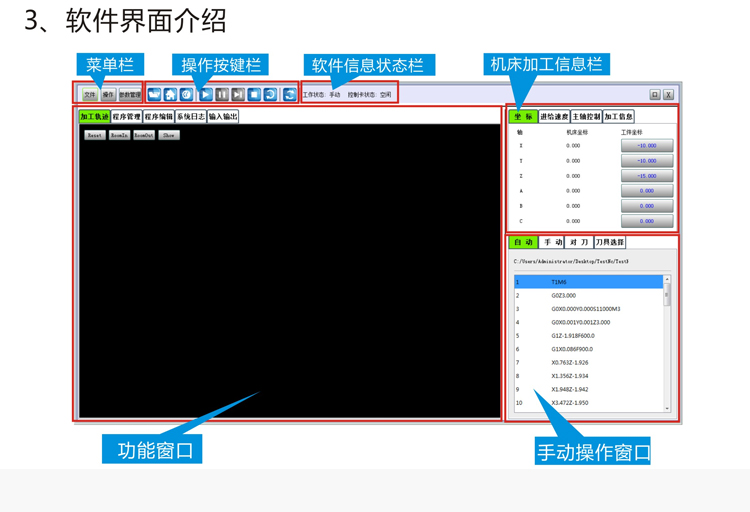Select line 10 X3.472Z-1.950
This screenshot has height=512, width=750.
pyautogui.click(x=589, y=402)
